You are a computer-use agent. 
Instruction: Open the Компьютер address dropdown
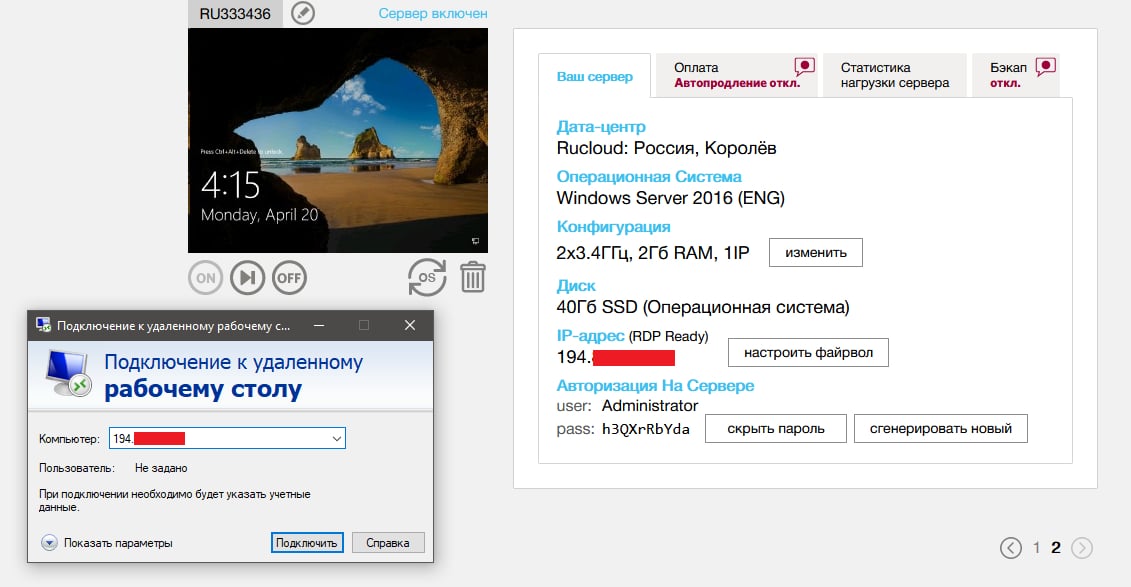click(x=338, y=437)
